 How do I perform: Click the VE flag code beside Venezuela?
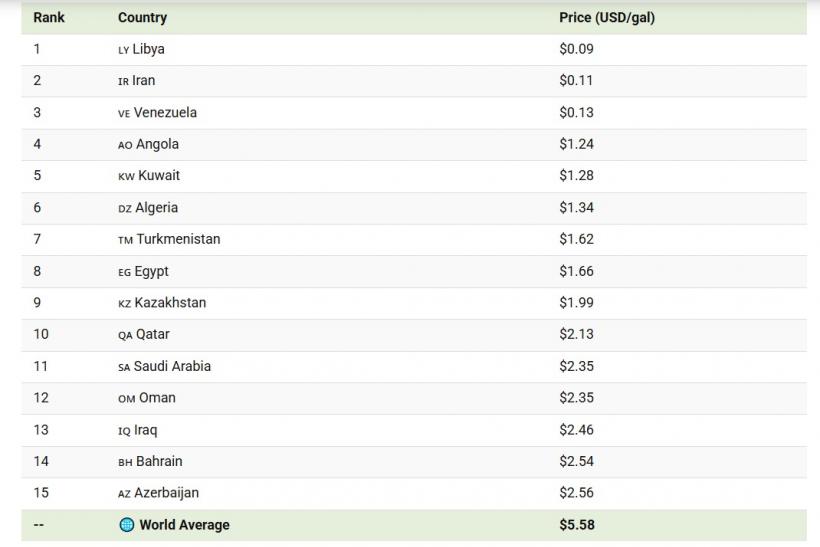click(124, 113)
